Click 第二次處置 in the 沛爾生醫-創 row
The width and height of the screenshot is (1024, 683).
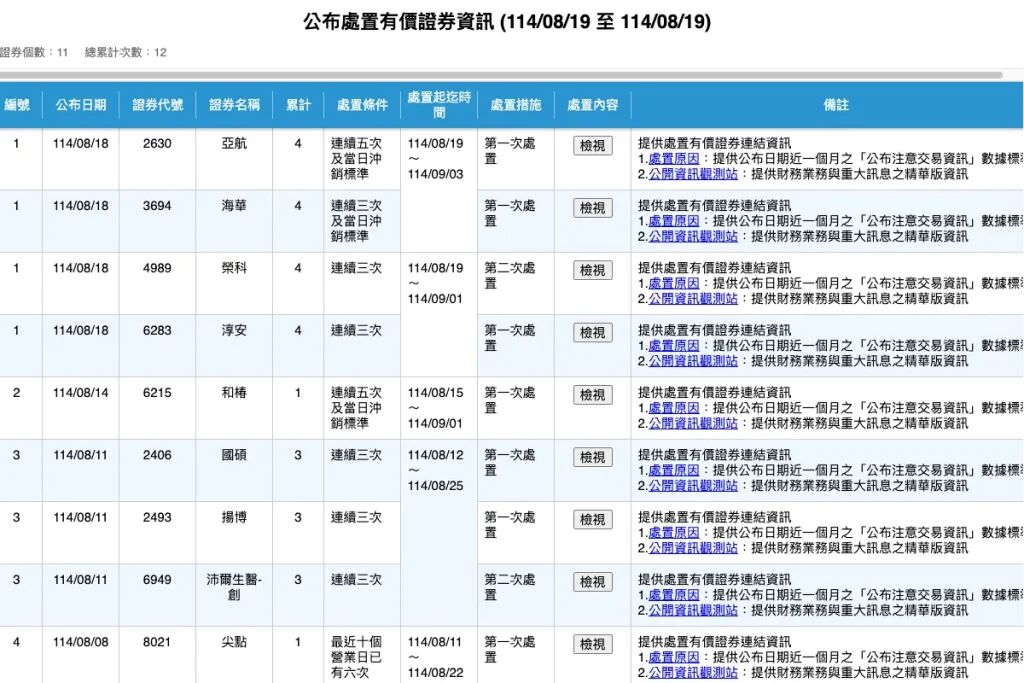pos(510,587)
